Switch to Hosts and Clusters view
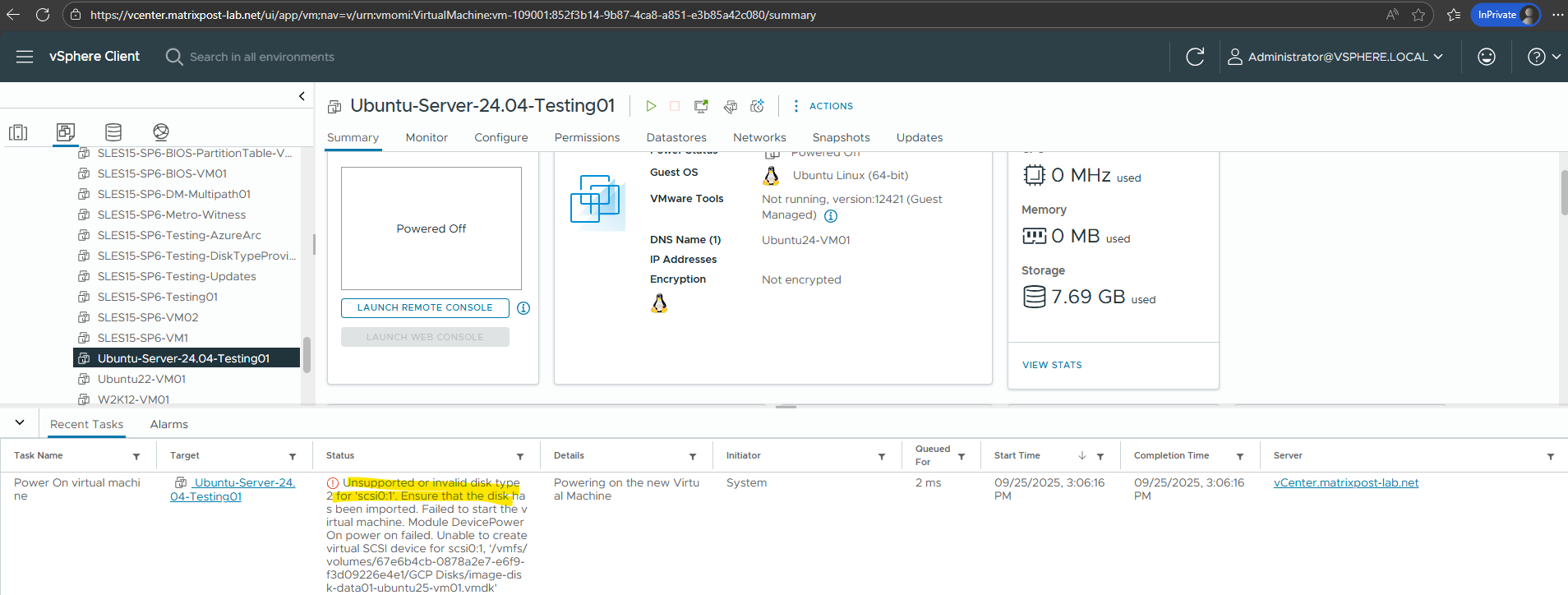Screen dimensions: 1568x595 (18, 132)
